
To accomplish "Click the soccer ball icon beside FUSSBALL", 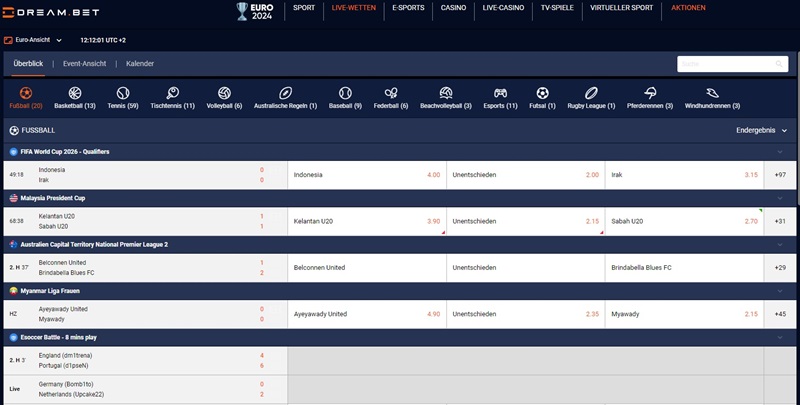I will (x=14, y=131).
